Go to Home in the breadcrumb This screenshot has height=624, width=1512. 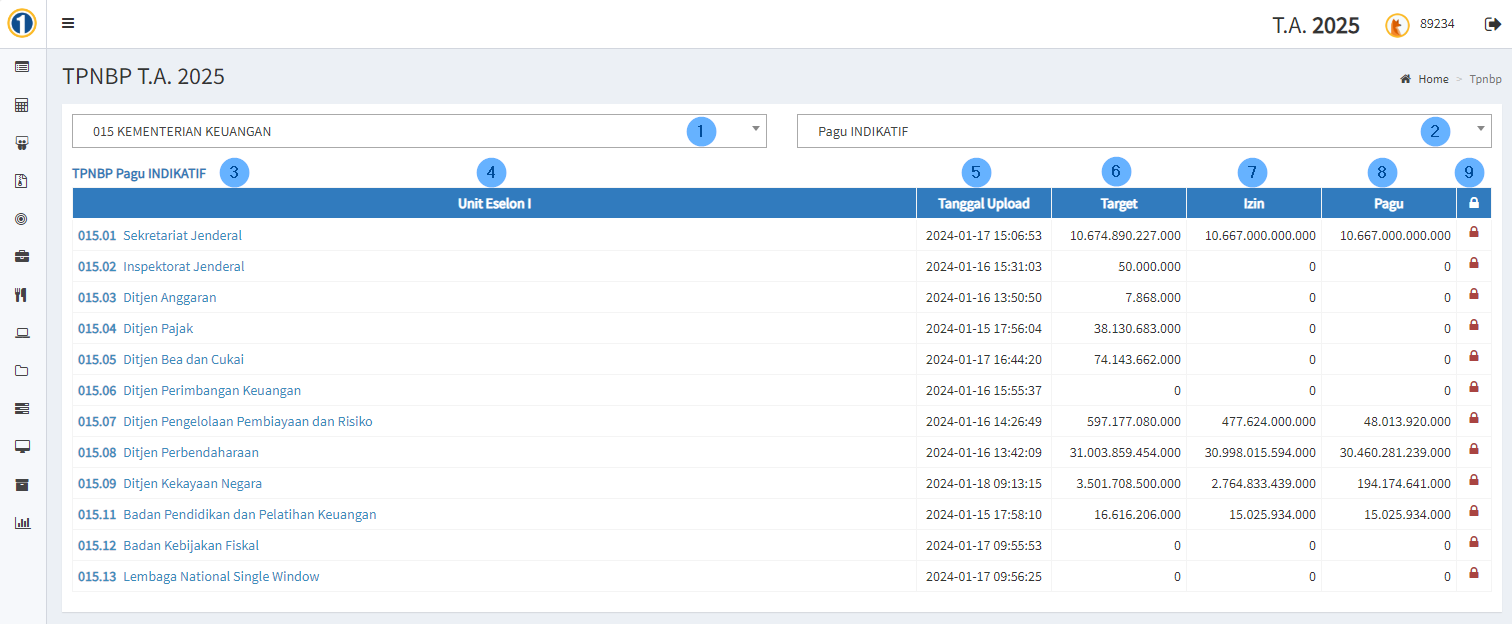[1432, 79]
